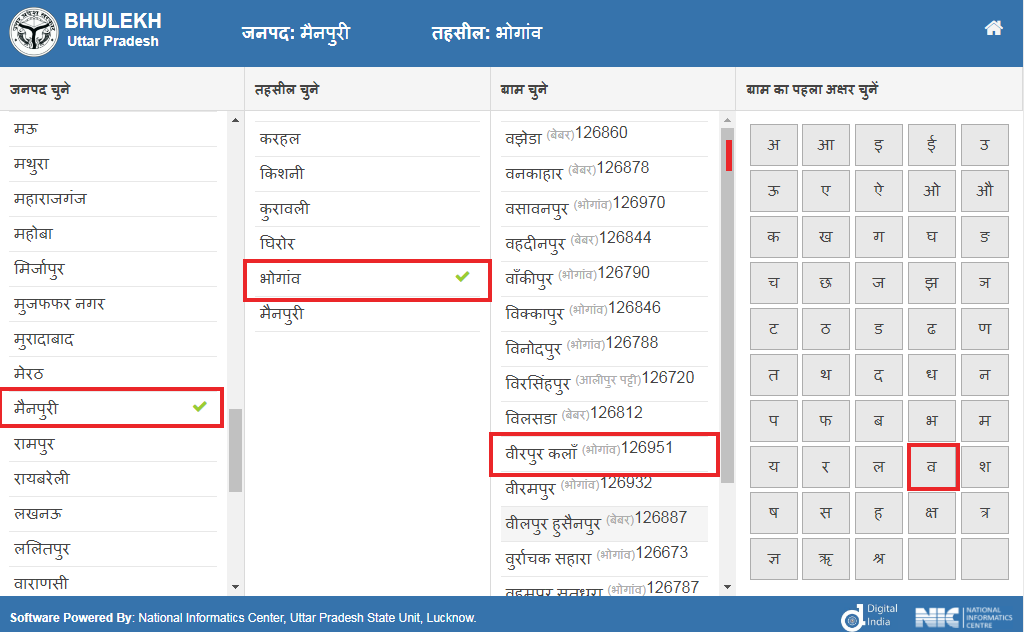1024x632 pixels.
Task: Pick the letter क tile in grid
Action: coord(774,237)
